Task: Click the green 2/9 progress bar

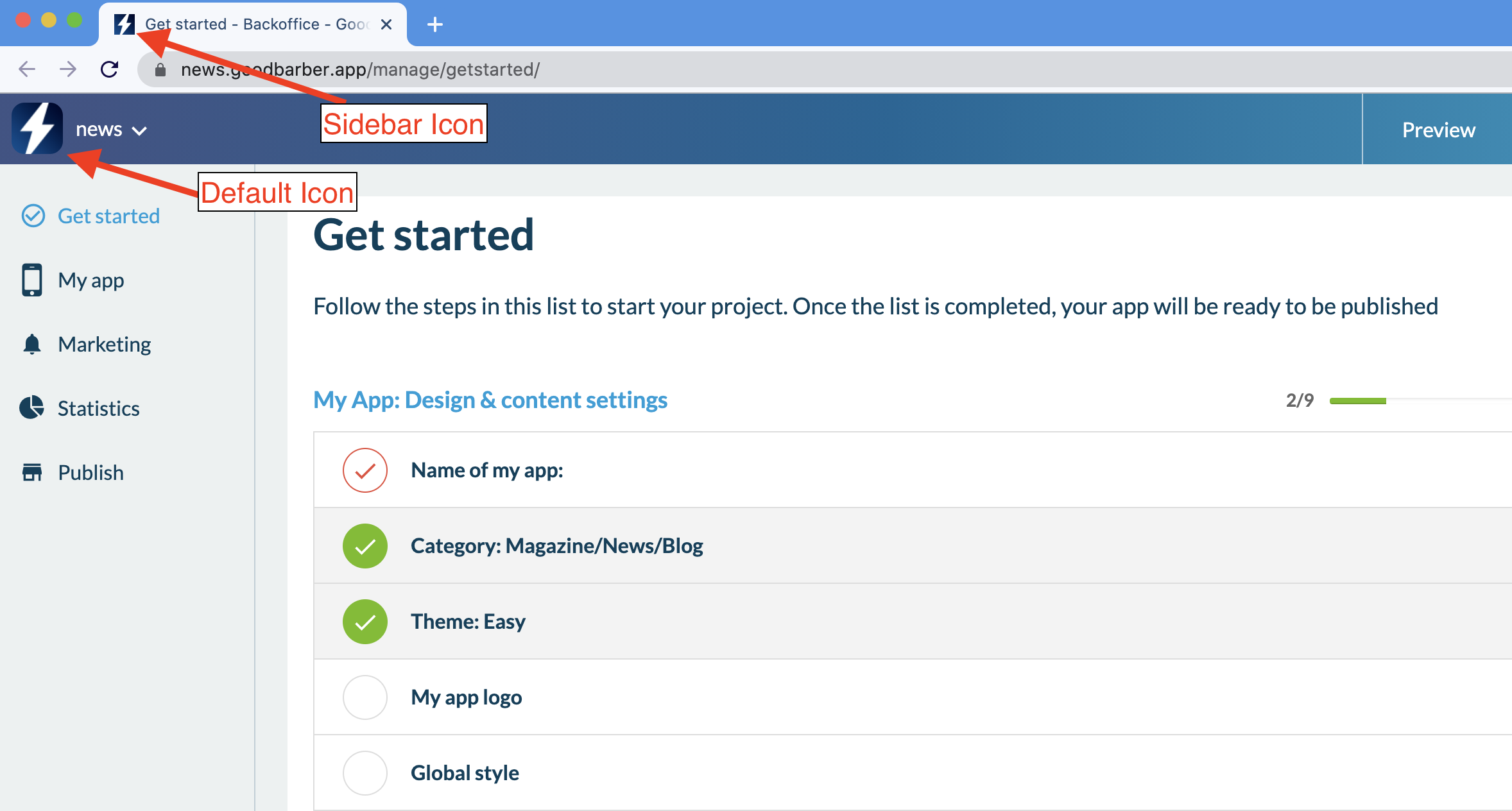Action: (x=1357, y=400)
